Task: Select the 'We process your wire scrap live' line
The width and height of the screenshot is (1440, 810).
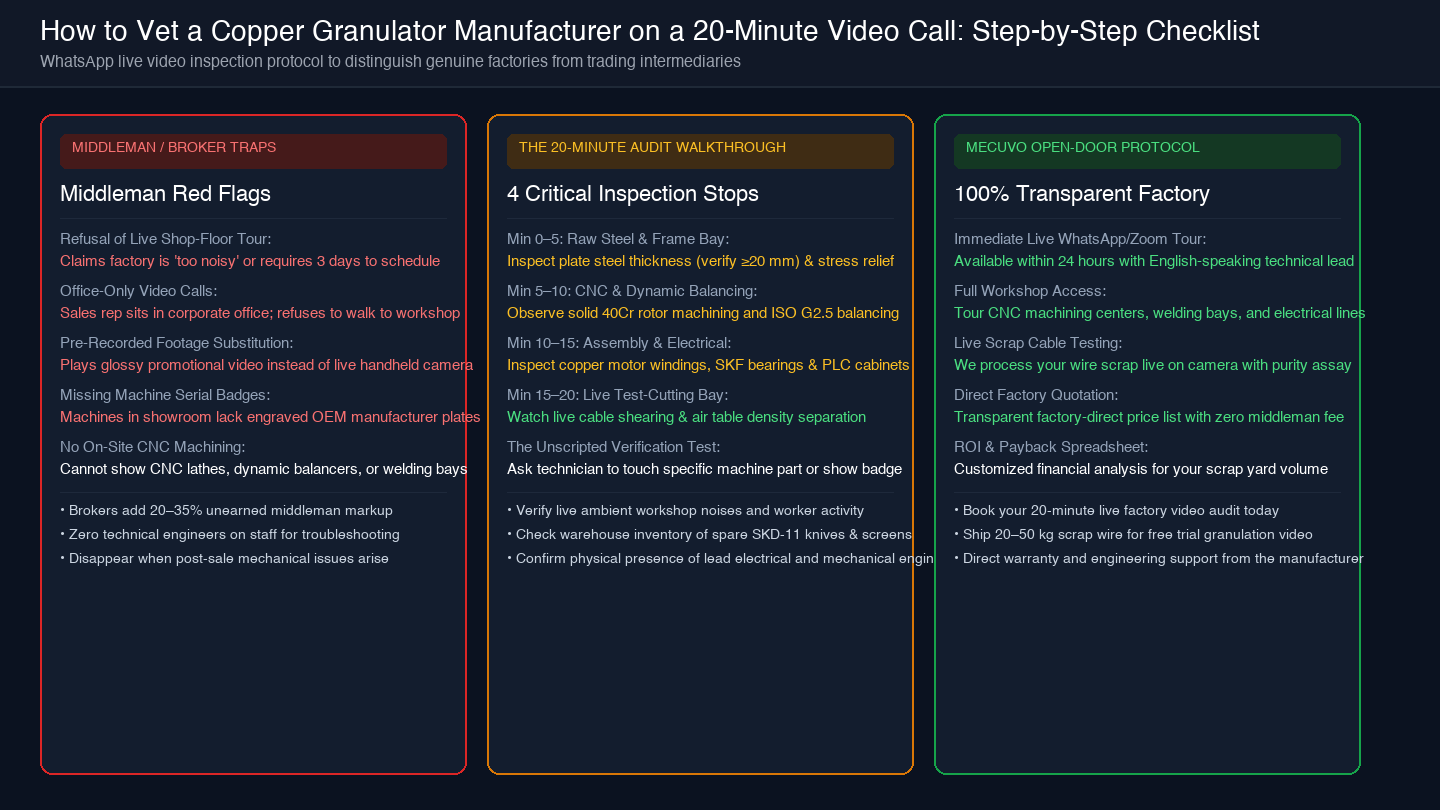Action: pyautogui.click(x=1153, y=365)
